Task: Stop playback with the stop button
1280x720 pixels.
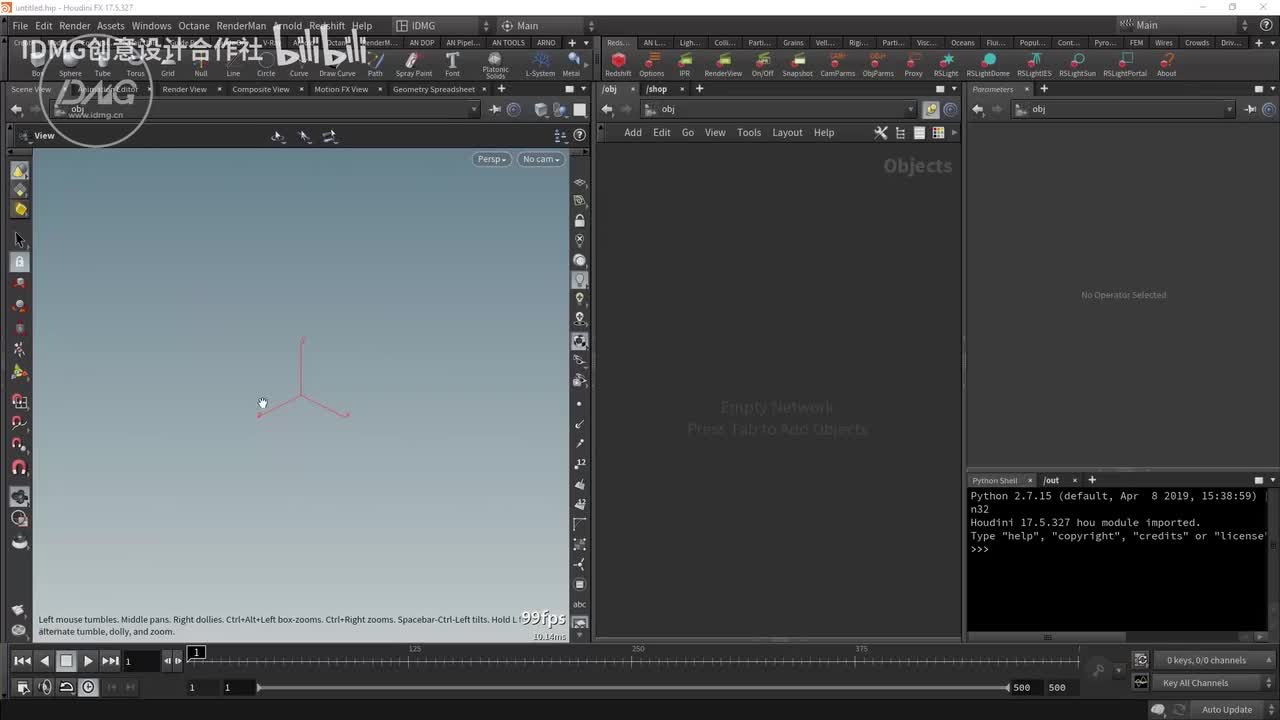Action: (66, 661)
